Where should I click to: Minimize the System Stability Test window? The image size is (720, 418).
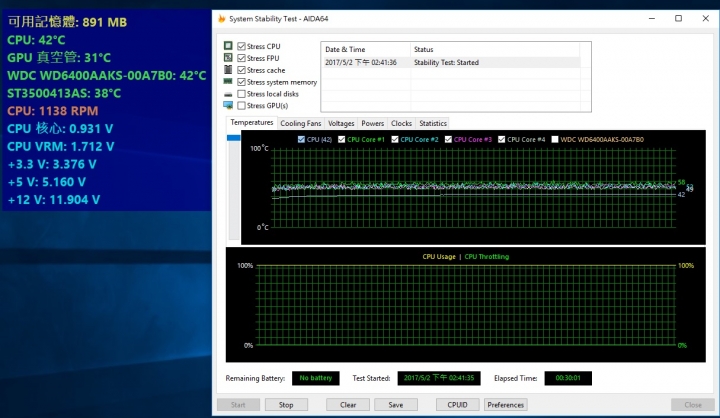652,18
